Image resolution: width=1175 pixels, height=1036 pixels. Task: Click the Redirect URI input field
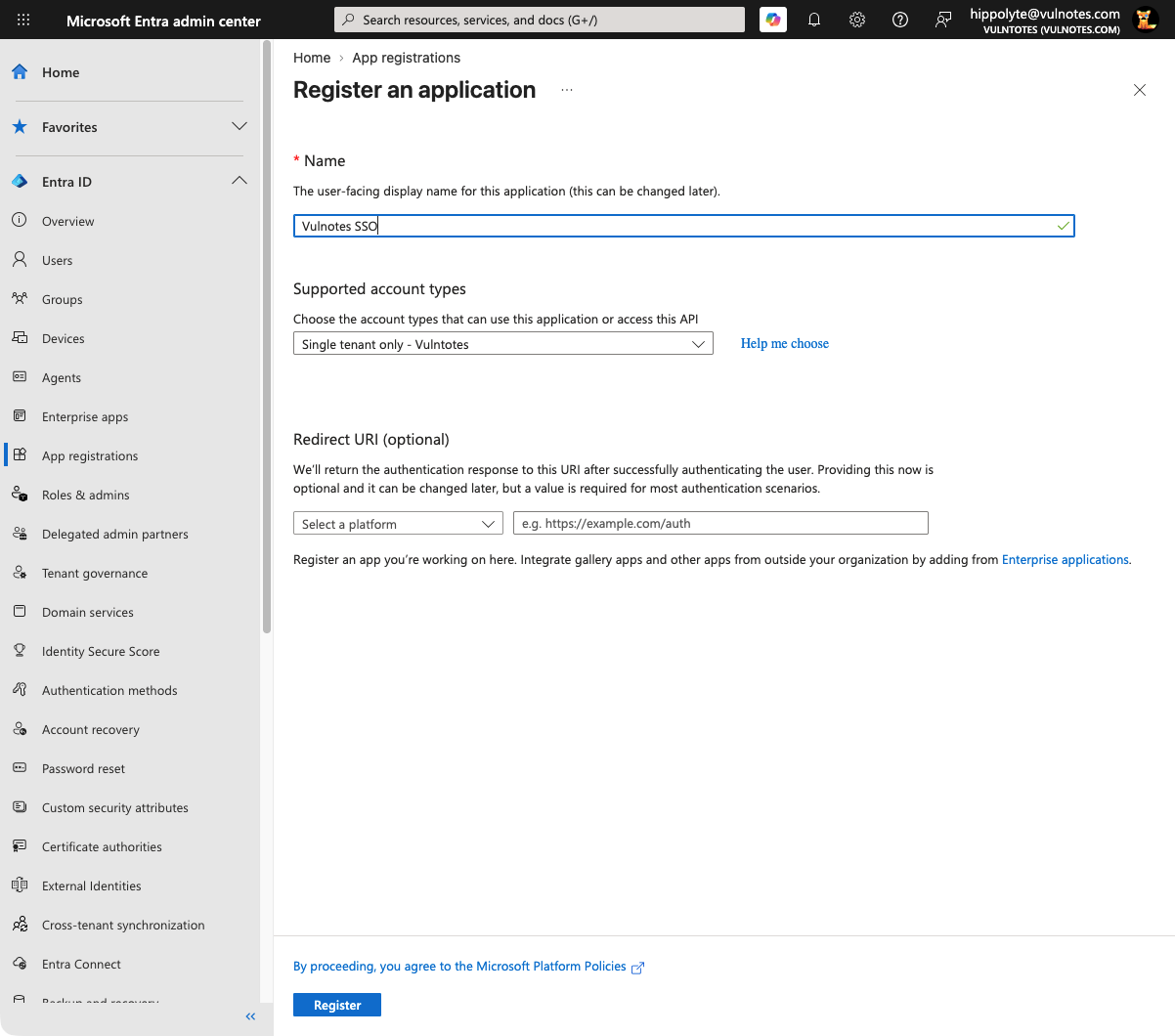pos(720,523)
